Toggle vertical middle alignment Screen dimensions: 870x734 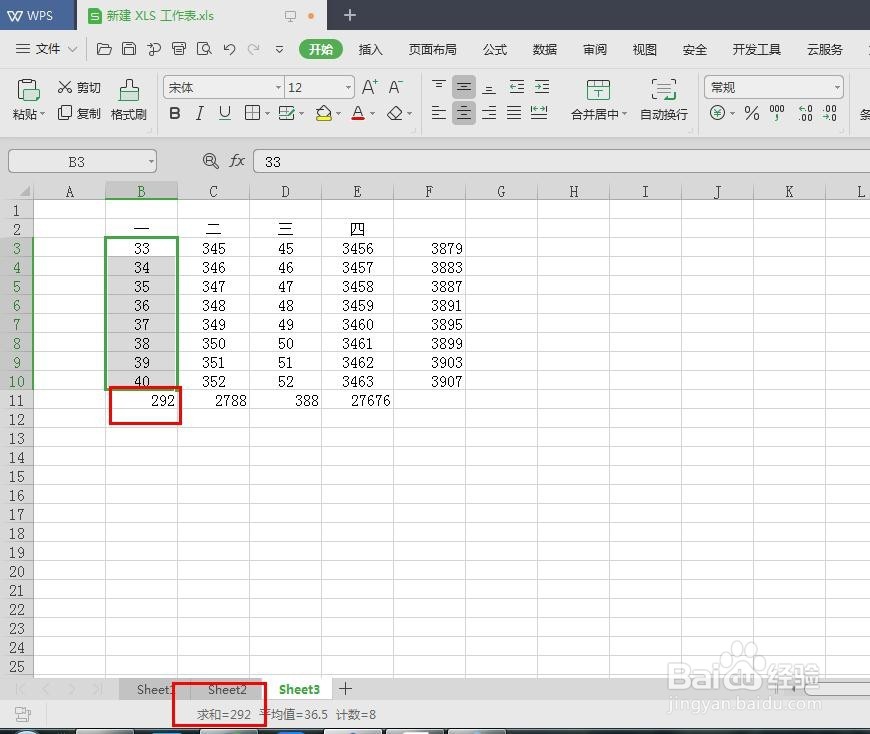(x=463, y=87)
